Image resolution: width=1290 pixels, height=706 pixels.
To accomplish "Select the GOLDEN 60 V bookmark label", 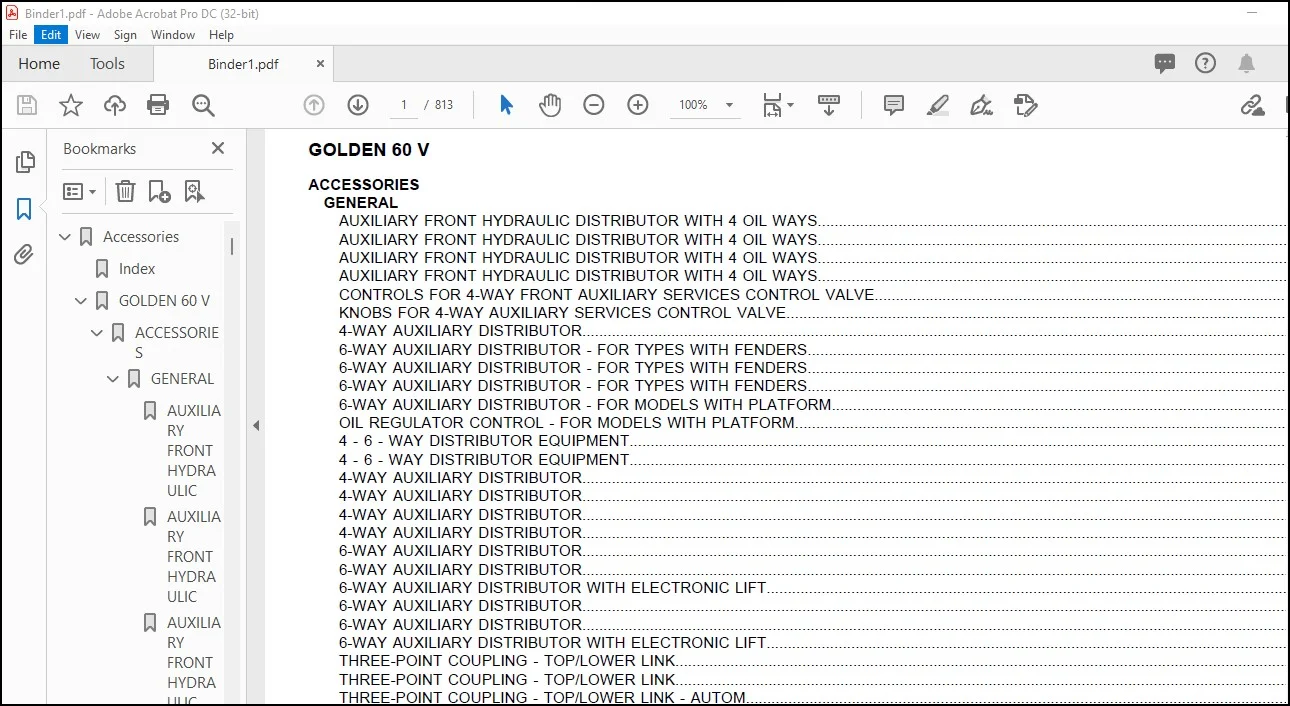I will [x=165, y=301].
